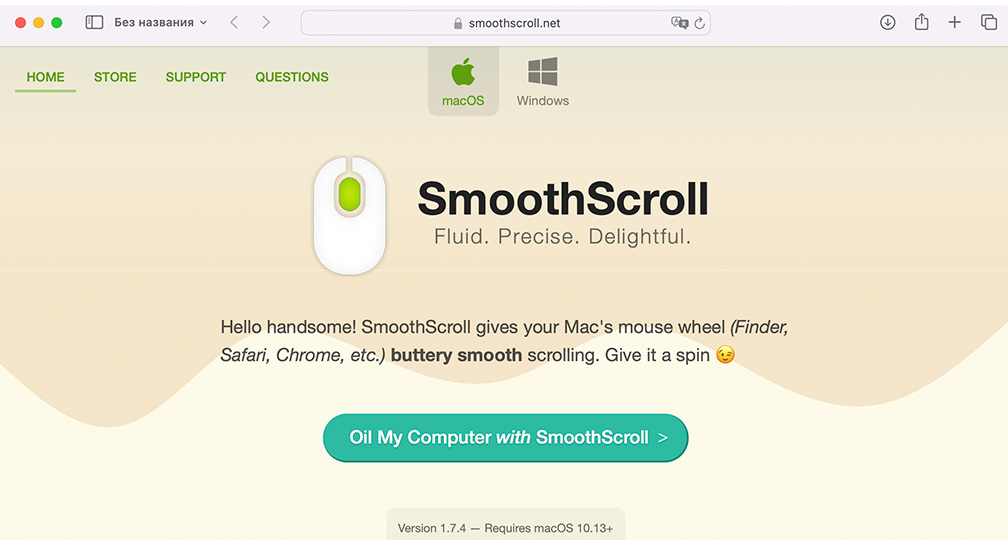Screen dimensions: 1008x540
Task: Open a new tab with the plus icon
Action: pos(955,22)
